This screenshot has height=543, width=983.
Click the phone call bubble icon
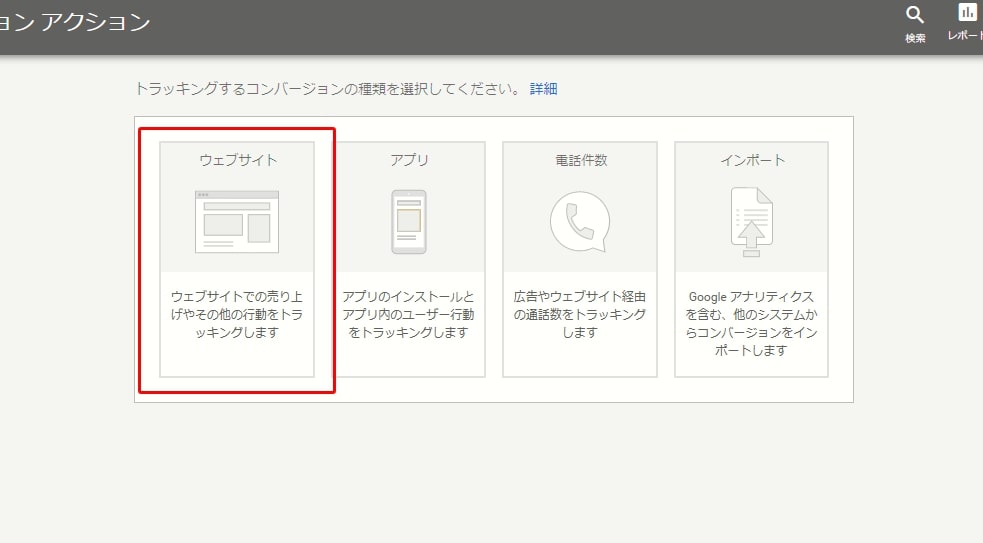click(580, 222)
